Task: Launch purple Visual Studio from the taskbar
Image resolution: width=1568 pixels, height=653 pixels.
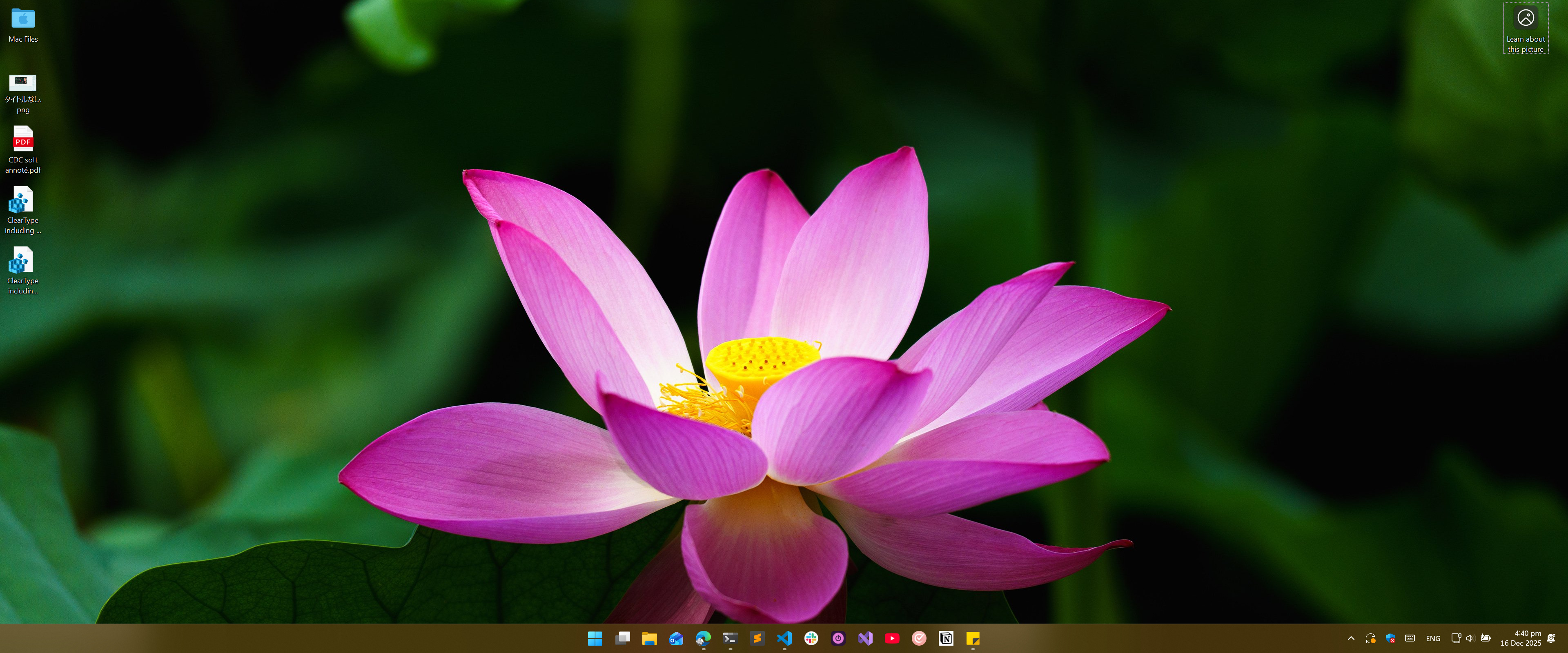Action: pyautogui.click(x=865, y=638)
